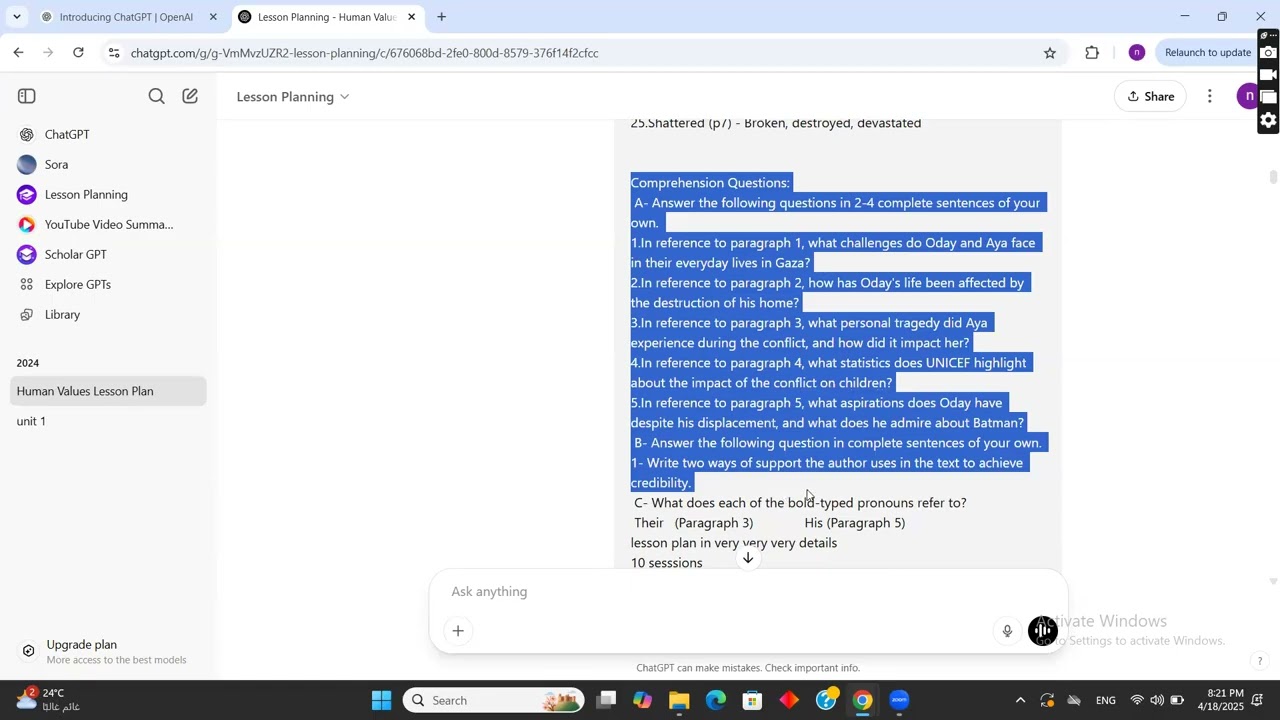Click the Comprehension Questions: heading text
1280x720 pixels.
[710, 183]
